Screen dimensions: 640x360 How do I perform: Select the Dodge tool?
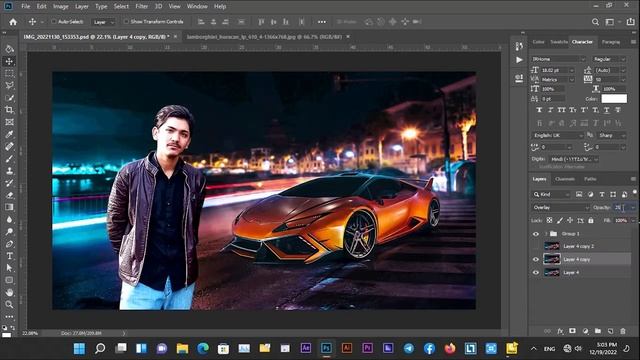click(x=9, y=231)
